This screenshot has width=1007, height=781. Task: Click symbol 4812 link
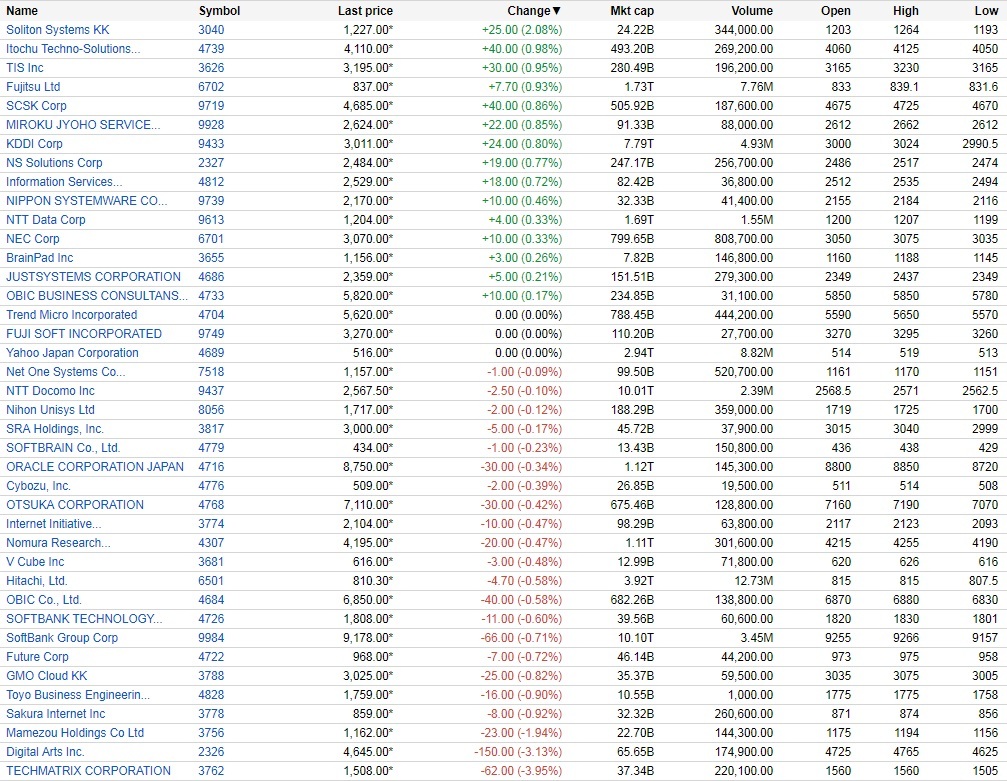[x=211, y=182]
